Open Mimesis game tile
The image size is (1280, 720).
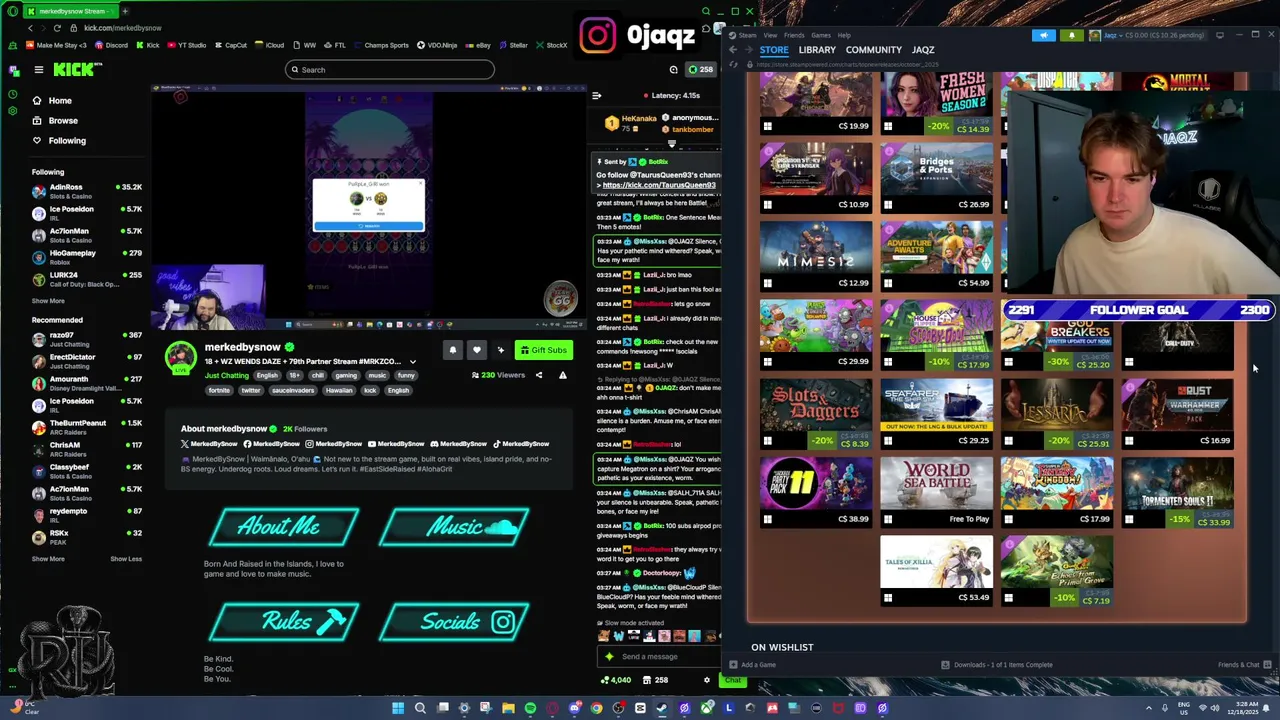click(816, 255)
